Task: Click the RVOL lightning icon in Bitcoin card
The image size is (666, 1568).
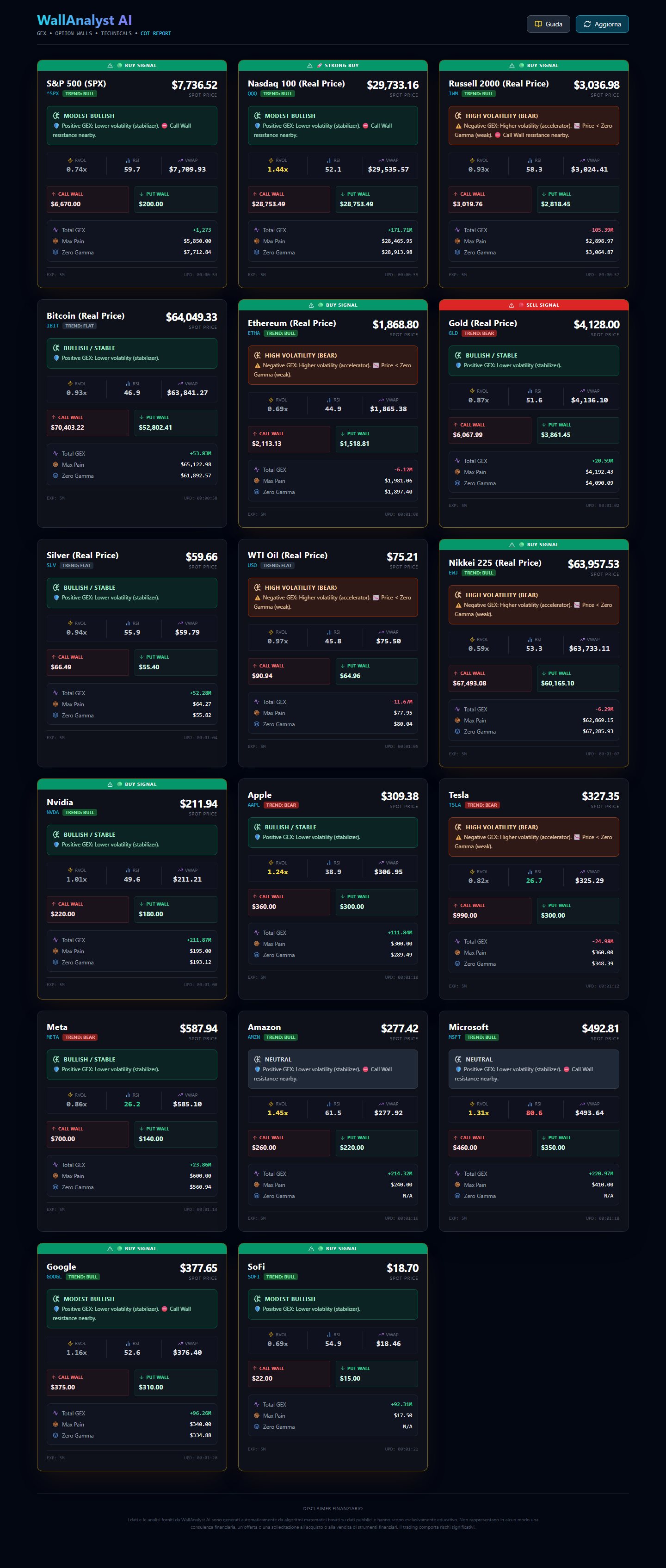Action: [71, 383]
